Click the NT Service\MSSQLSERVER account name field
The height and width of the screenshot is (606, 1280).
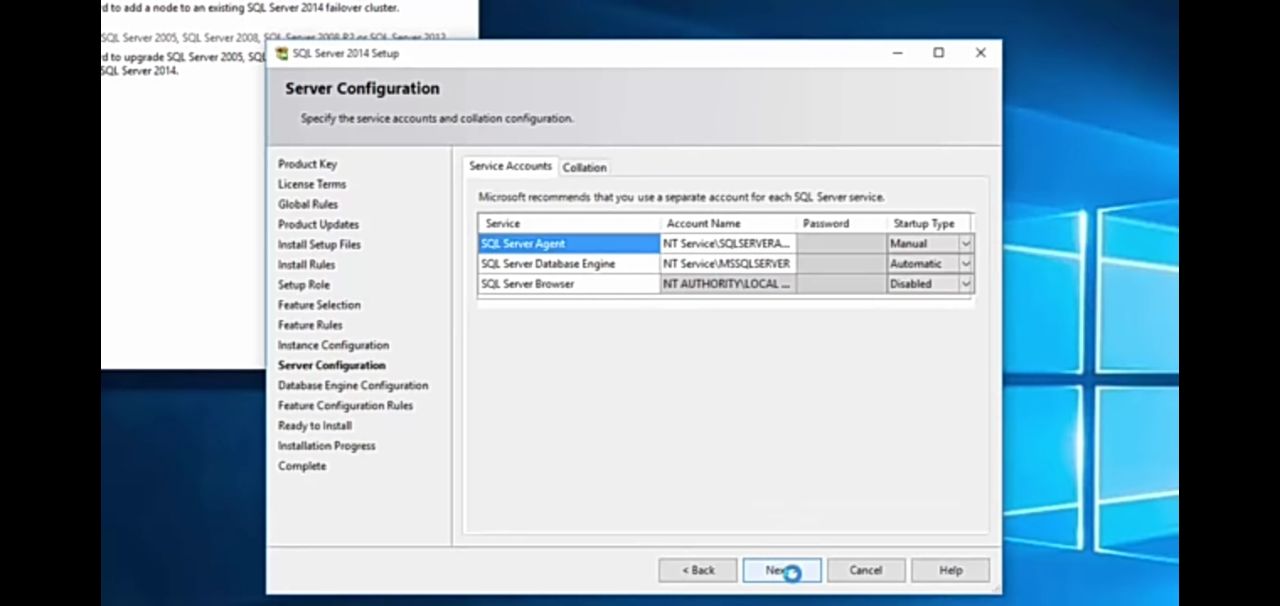728,263
